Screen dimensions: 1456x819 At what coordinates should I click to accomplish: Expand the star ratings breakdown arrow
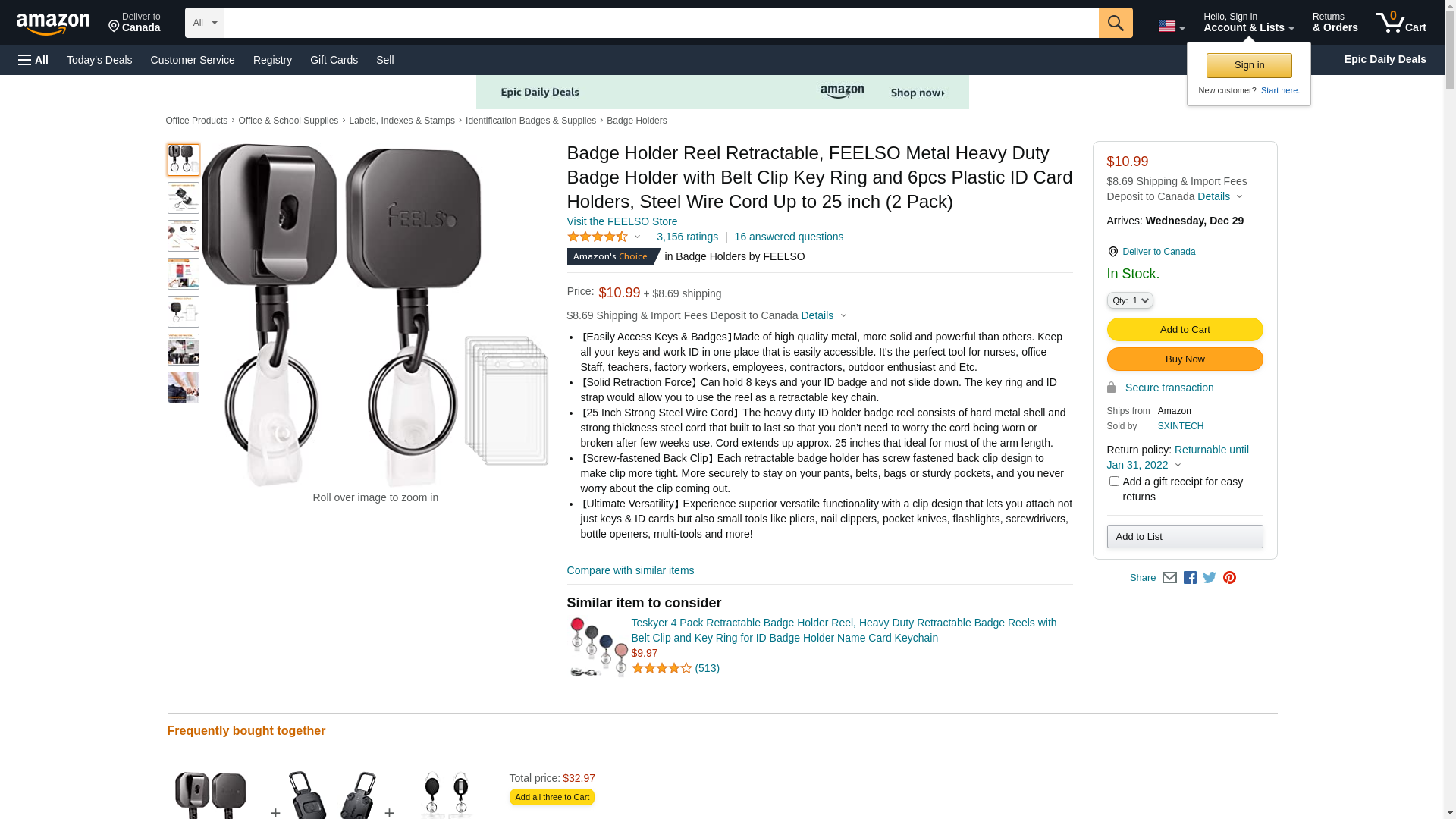coord(637,237)
